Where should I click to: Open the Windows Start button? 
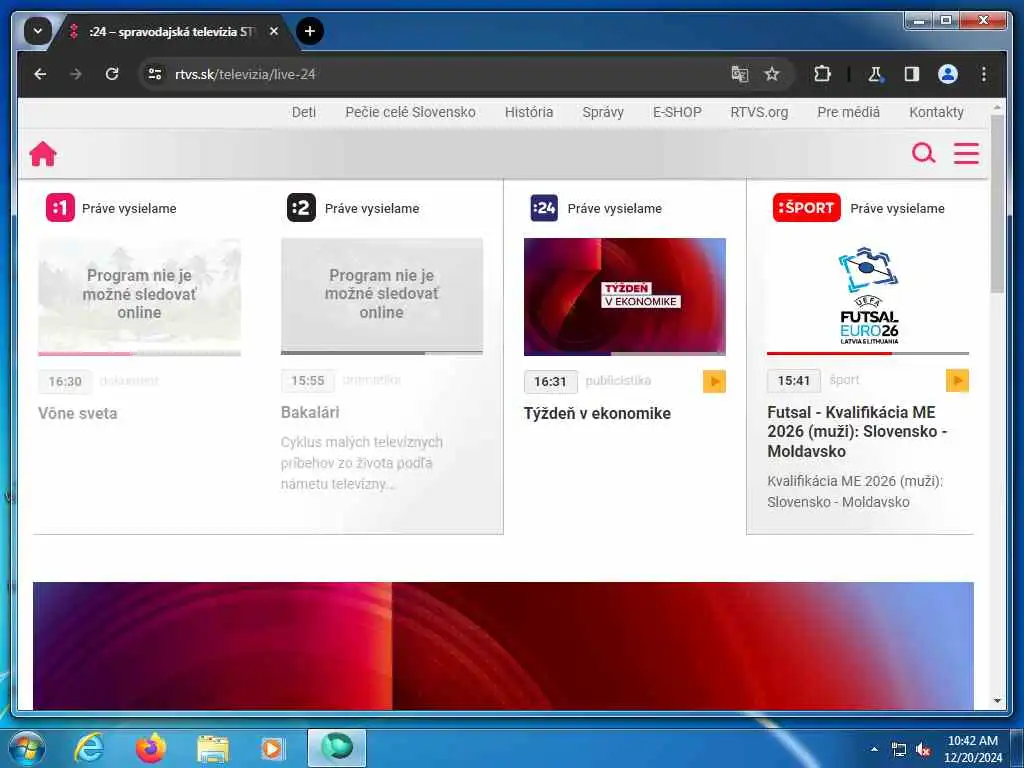[26, 748]
